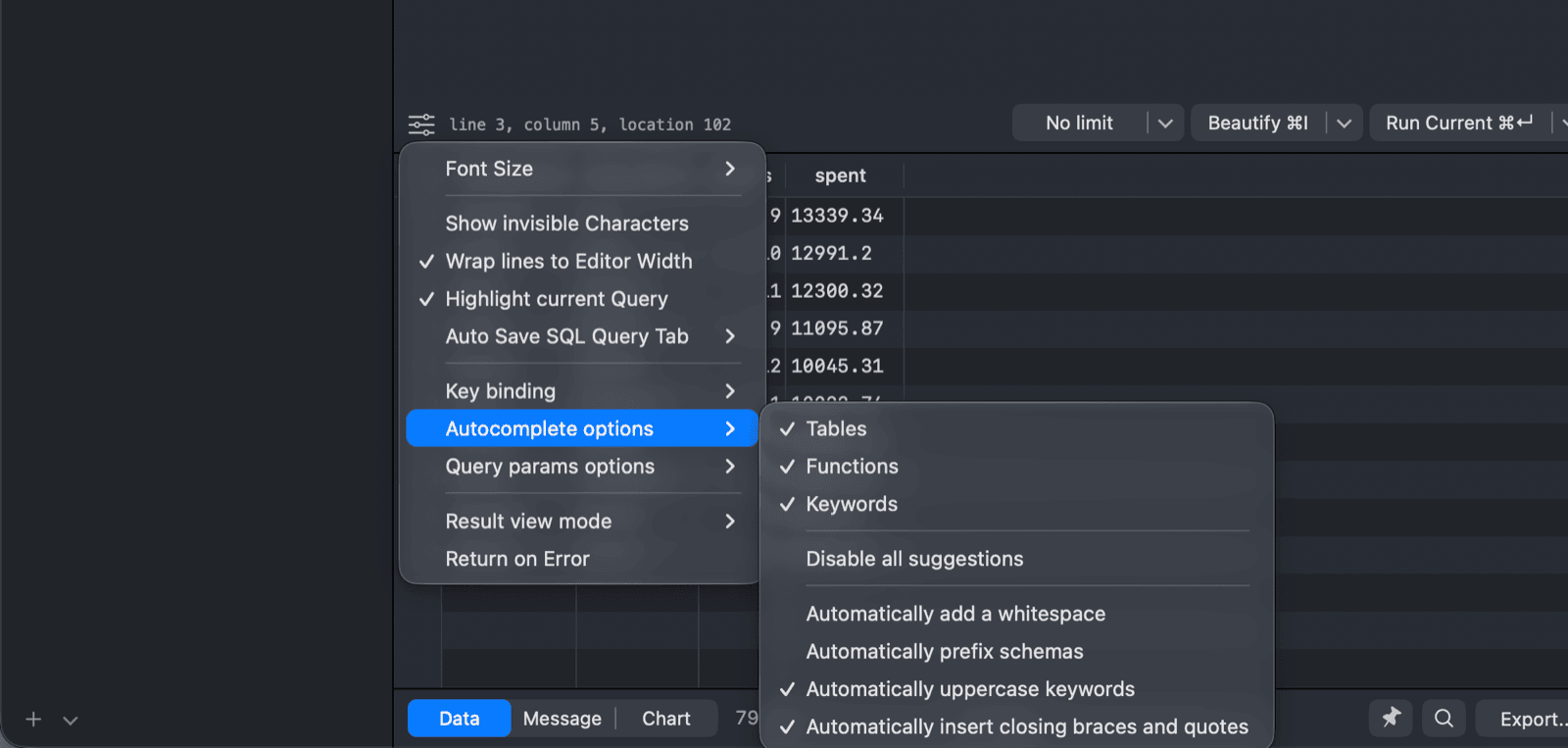Expand Auto Save SQL Query Tab submenu
Image resolution: width=1568 pixels, height=748 pixels.
tap(582, 336)
